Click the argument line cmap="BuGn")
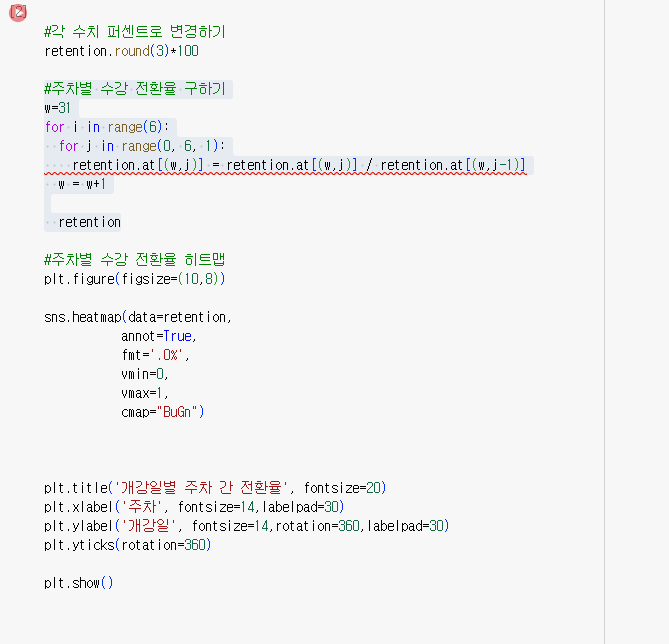Viewport: 669px width, 644px height. coord(163,412)
